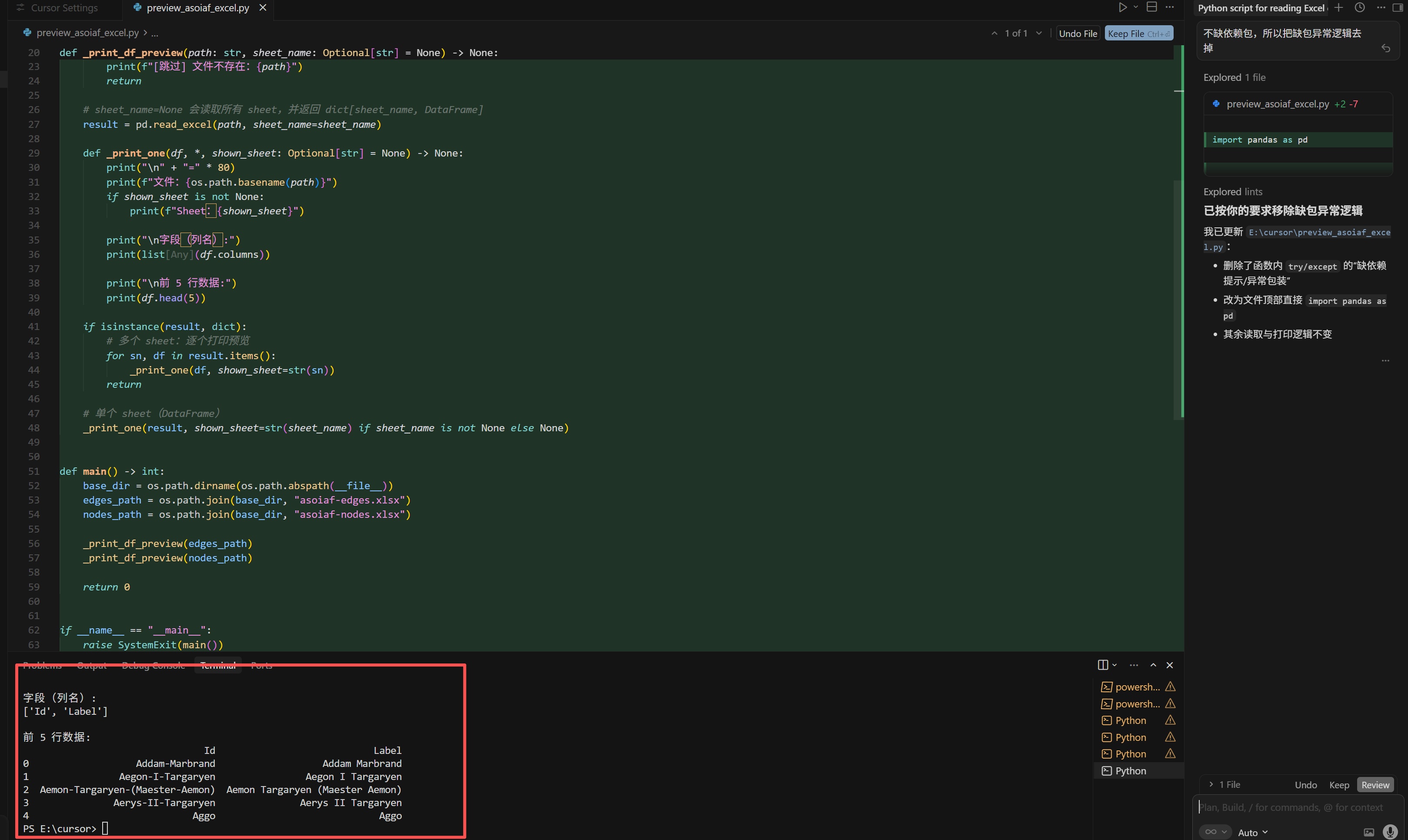Revert to checkpoint arrow in chat message
1408x840 pixels.
pyautogui.click(x=1386, y=48)
